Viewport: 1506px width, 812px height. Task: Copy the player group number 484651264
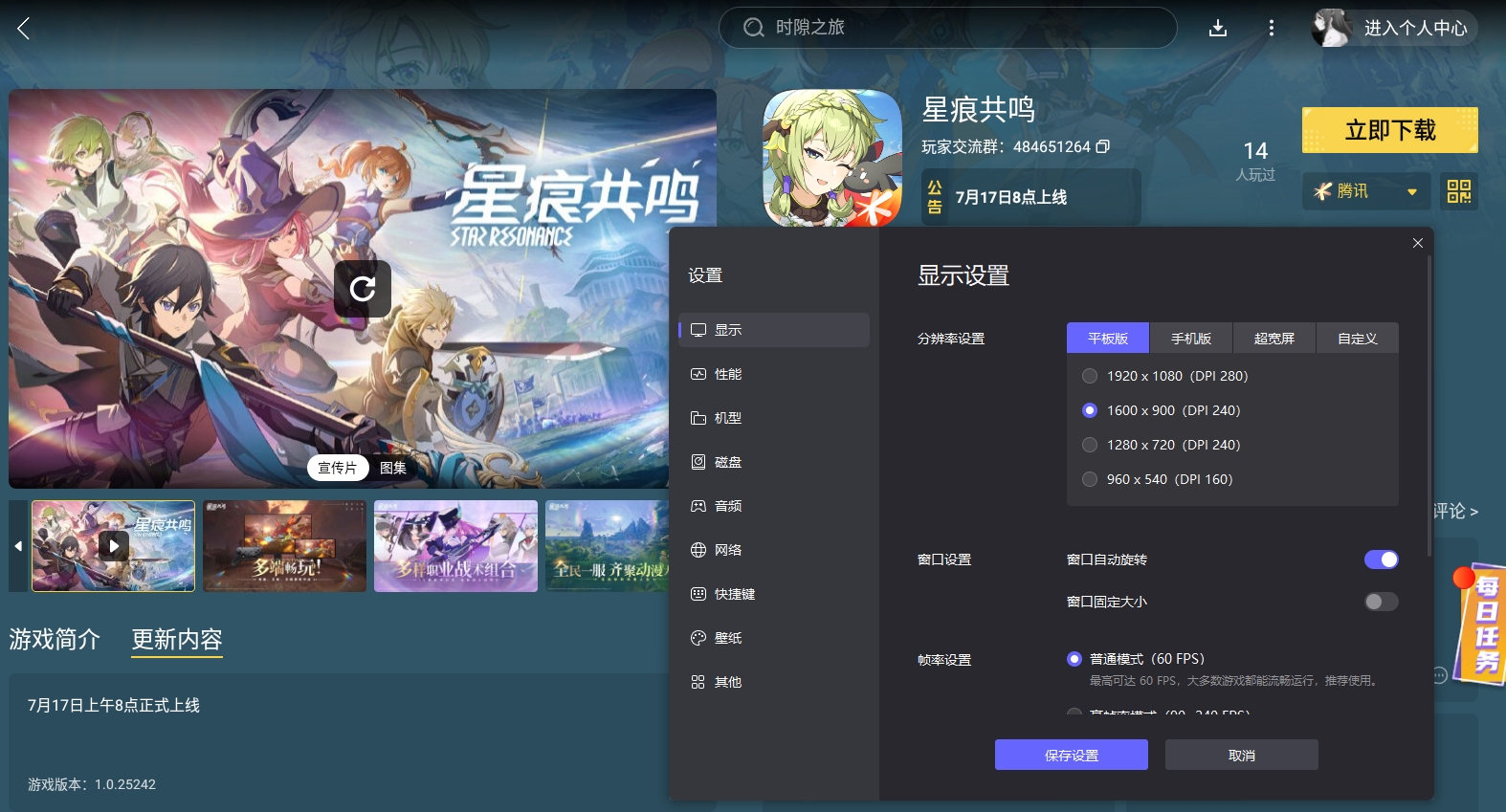pyautogui.click(x=1103, y=146)
